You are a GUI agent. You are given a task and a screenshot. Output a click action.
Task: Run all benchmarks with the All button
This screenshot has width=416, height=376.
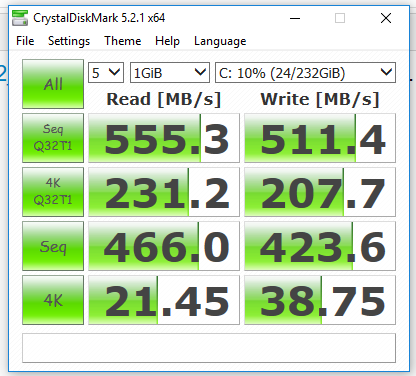(53, 84)
